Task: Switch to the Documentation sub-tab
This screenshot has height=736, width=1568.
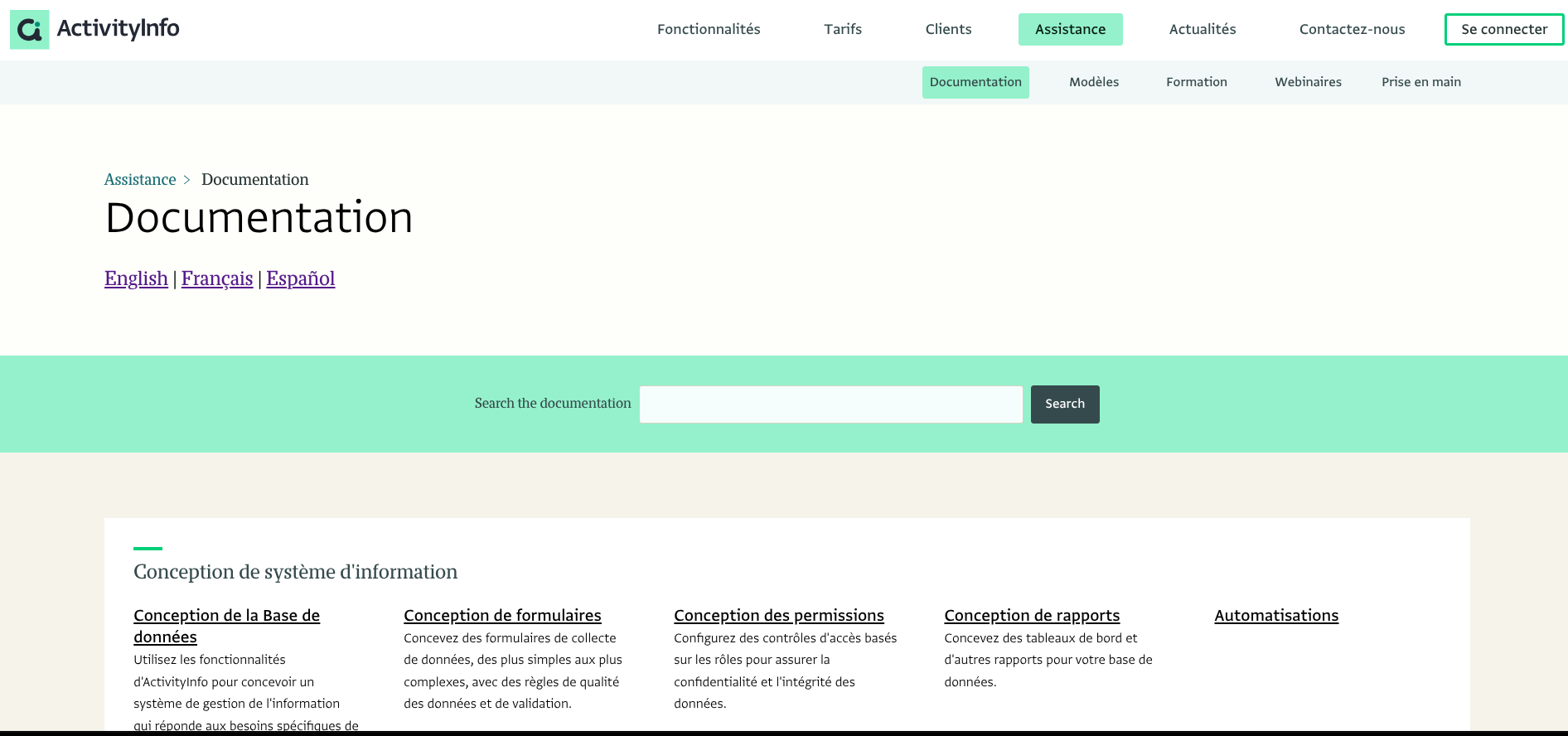Action: (975, 82)
